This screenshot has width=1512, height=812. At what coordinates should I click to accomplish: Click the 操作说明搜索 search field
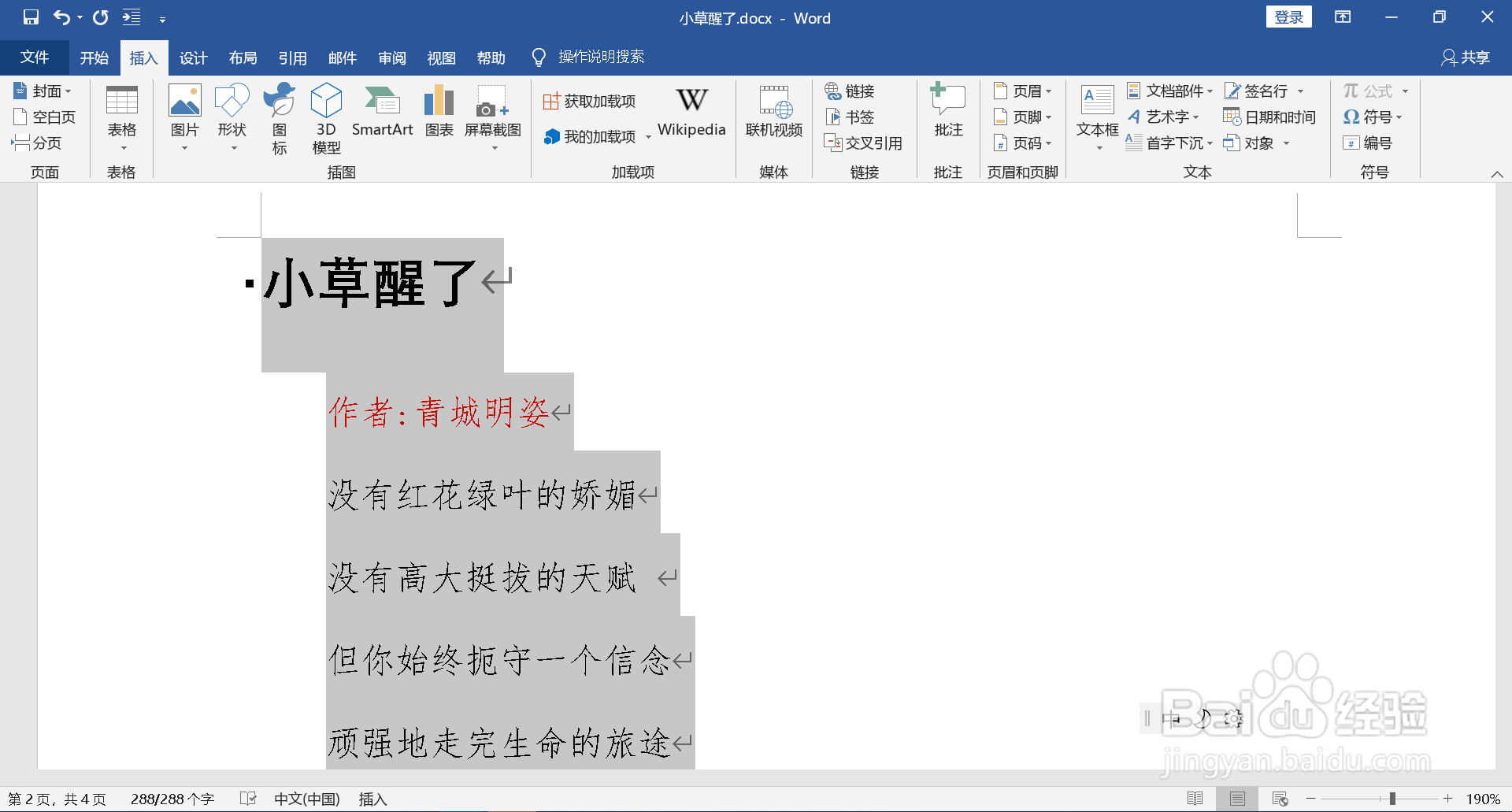point(601,57)
